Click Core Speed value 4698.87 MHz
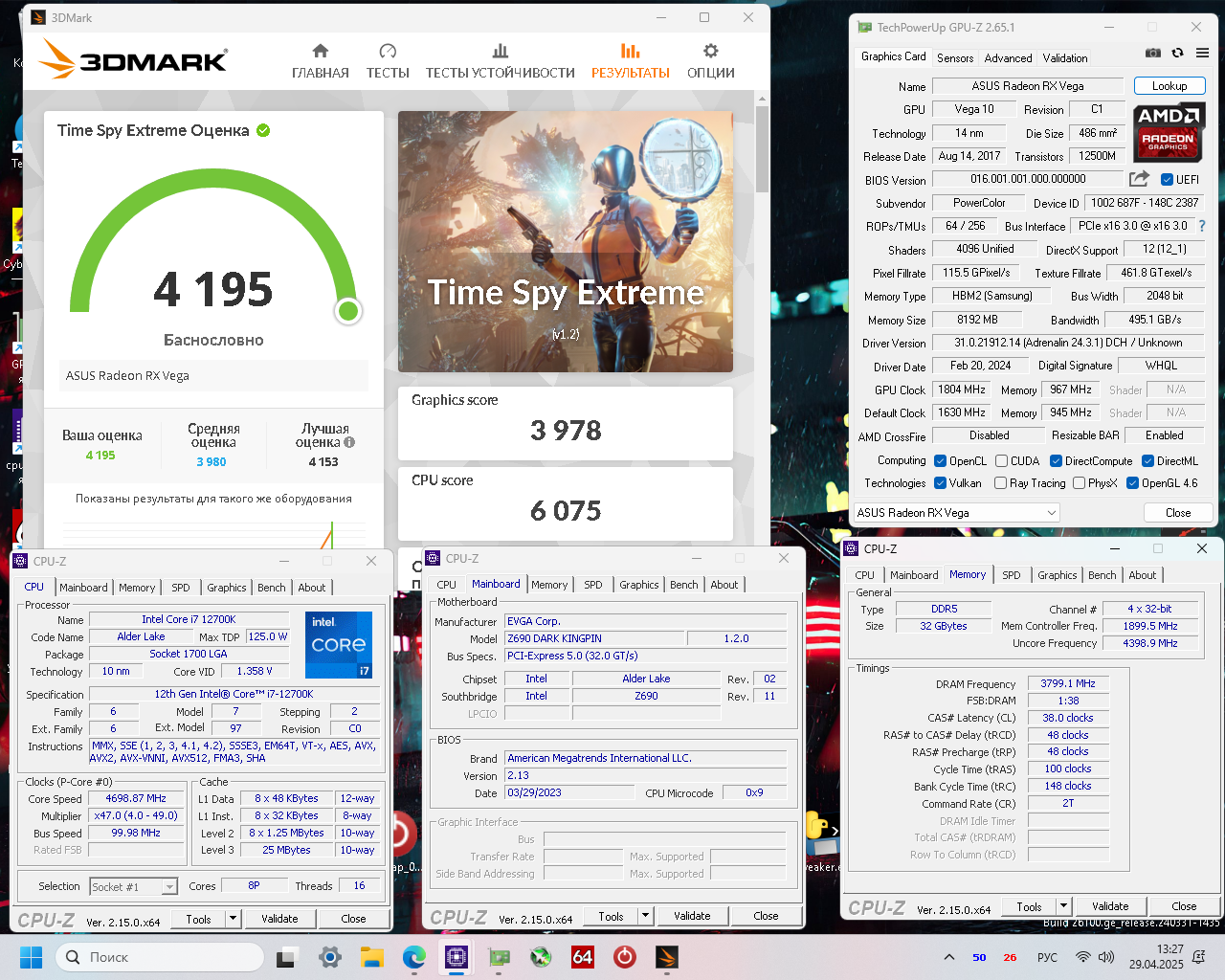 [x=136, y=798]
